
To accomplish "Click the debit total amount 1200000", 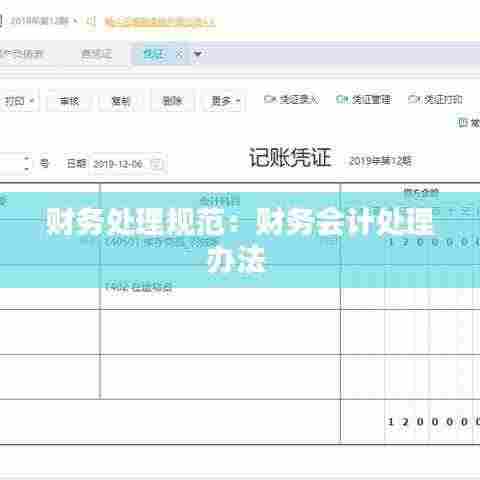I will [x=433, y=422].
